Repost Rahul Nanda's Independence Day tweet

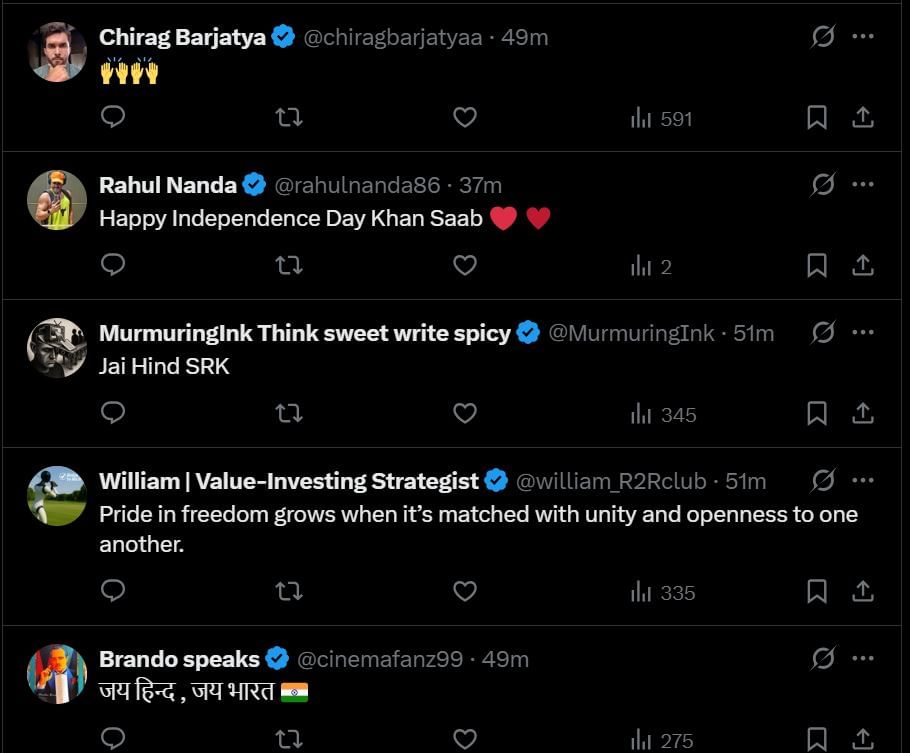[289, 266]
